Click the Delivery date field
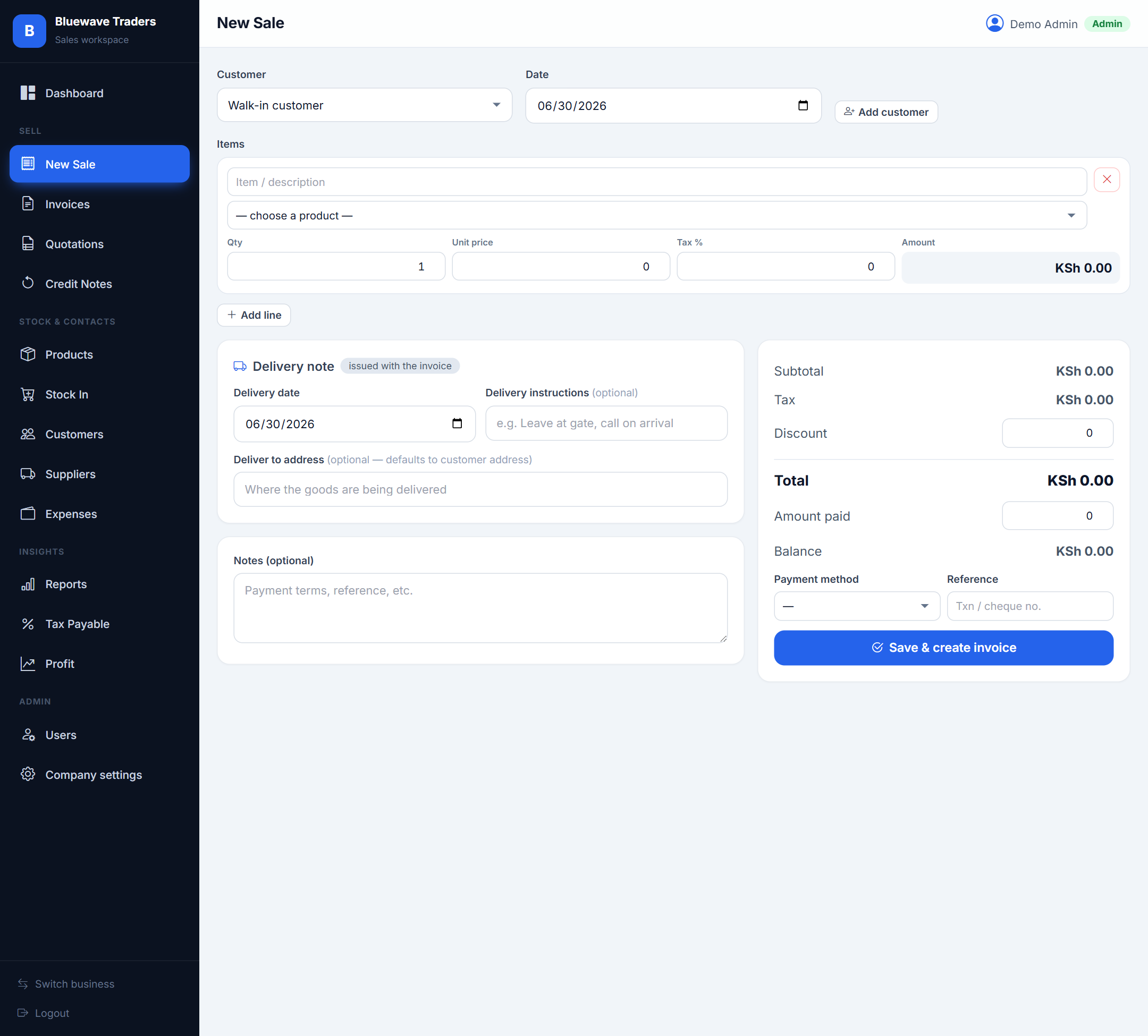 click(x=354, y=423)
